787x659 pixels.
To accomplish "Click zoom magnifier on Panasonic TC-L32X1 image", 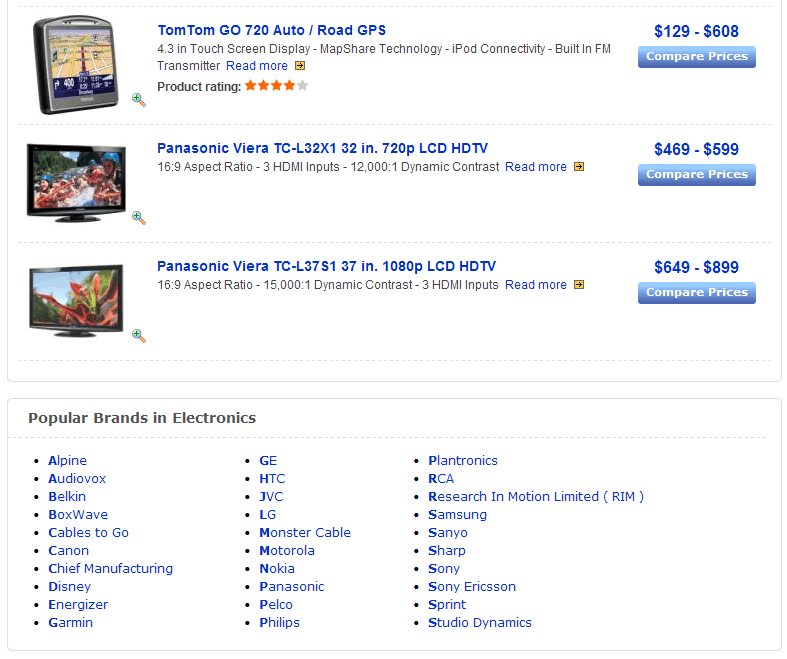I will click(x=139, y=218).
